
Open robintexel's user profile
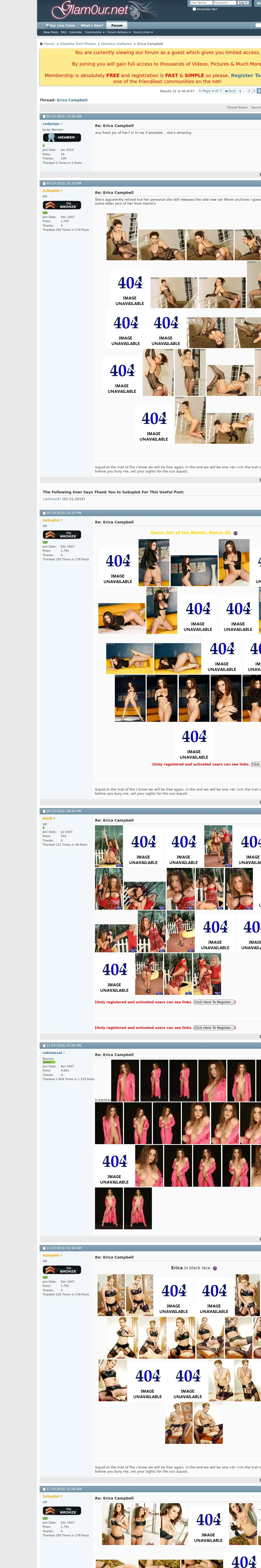(x=52, y=1052)
